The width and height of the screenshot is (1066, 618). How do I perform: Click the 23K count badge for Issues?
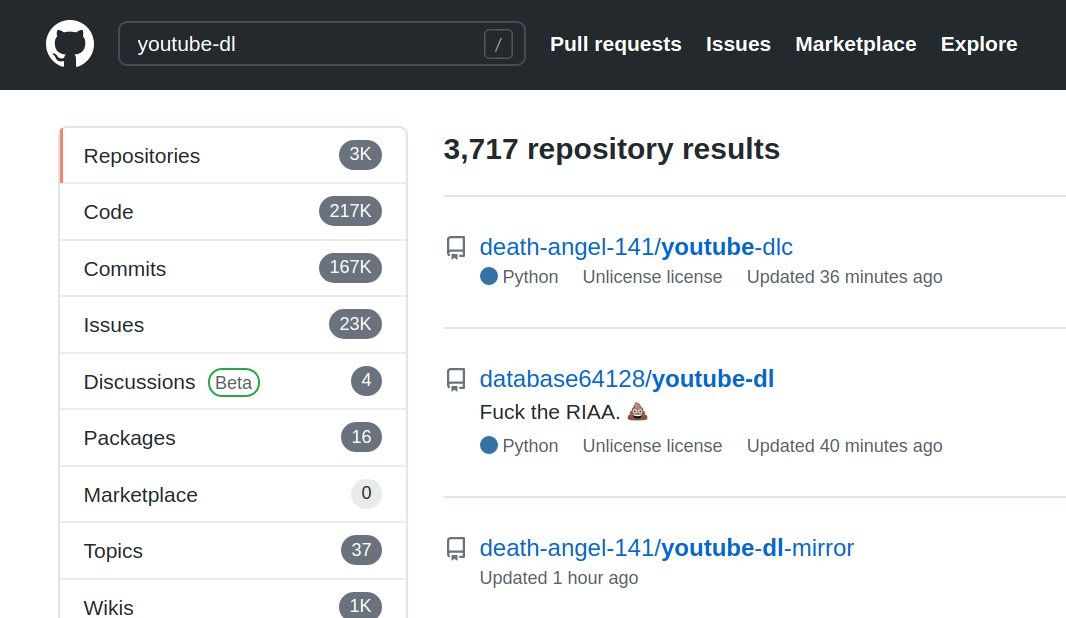tap(355, 324)
